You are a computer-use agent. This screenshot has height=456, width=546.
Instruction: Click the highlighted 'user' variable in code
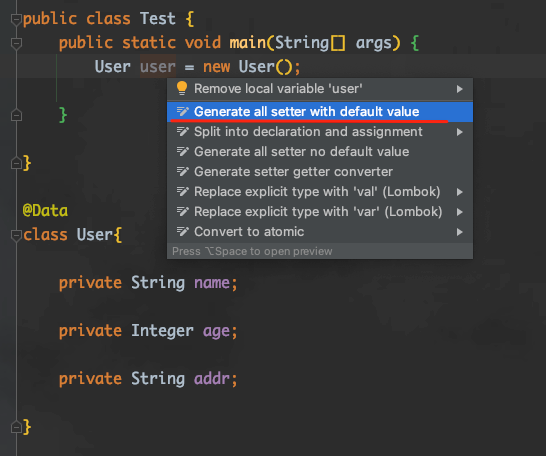click(x=158, y=66)
